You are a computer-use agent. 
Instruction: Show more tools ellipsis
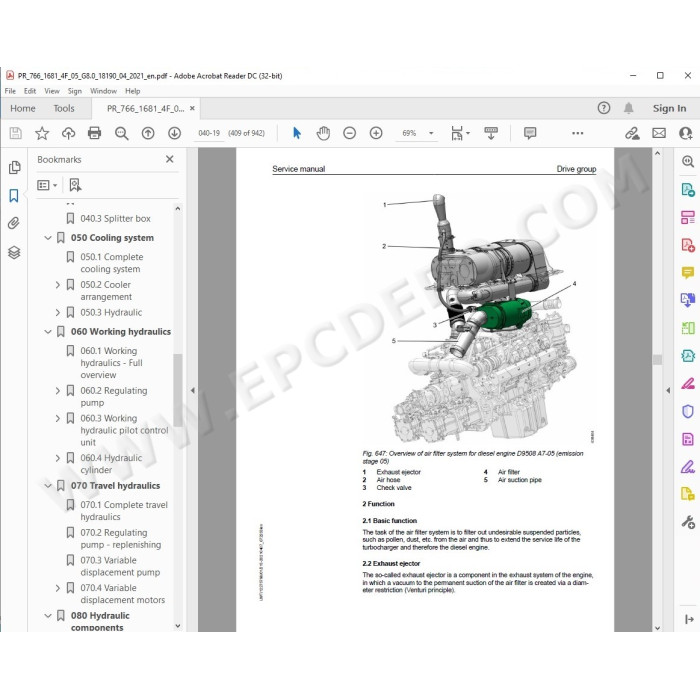tap(578, 133)
